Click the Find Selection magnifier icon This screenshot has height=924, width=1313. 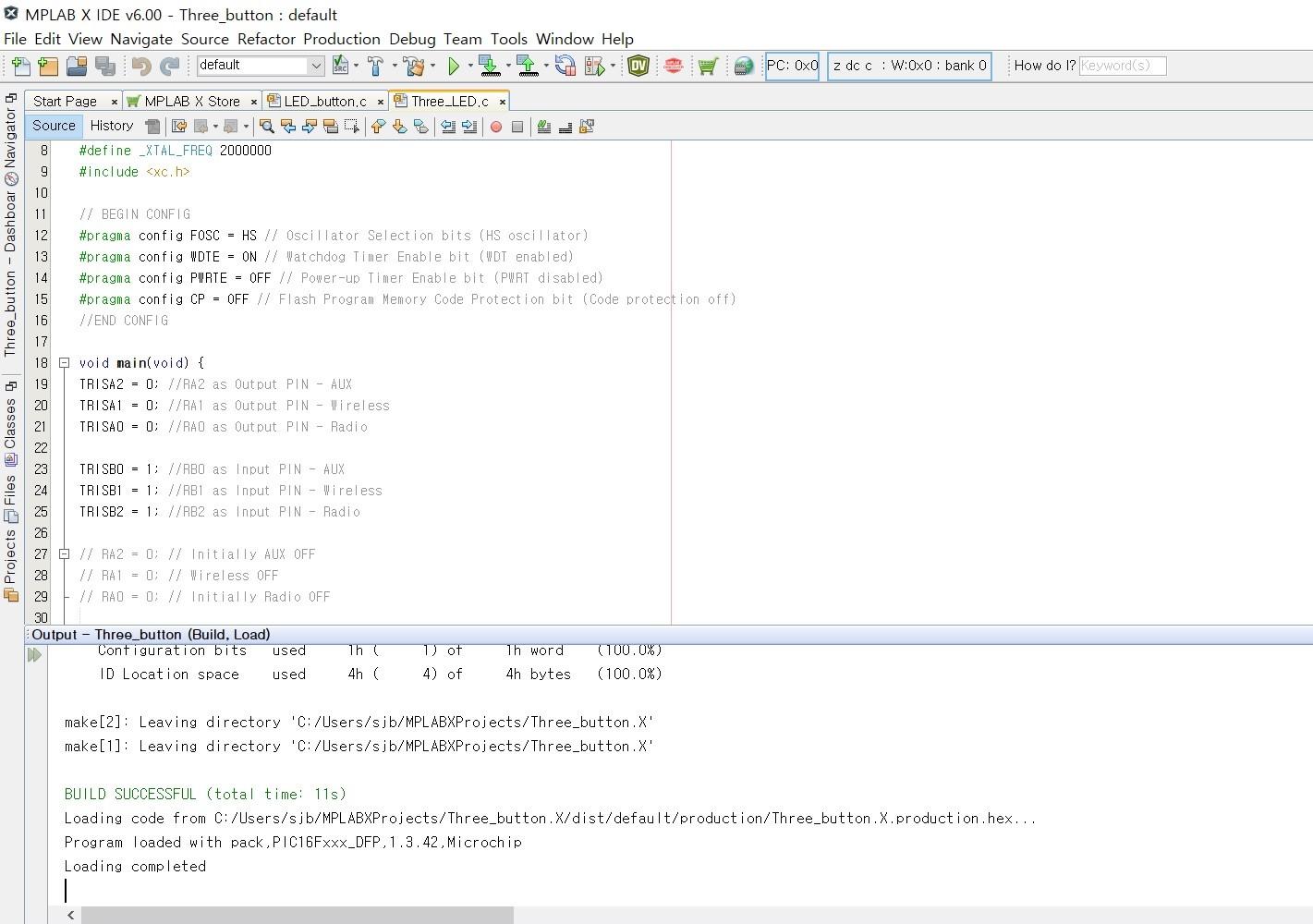(x=266, y=127)
